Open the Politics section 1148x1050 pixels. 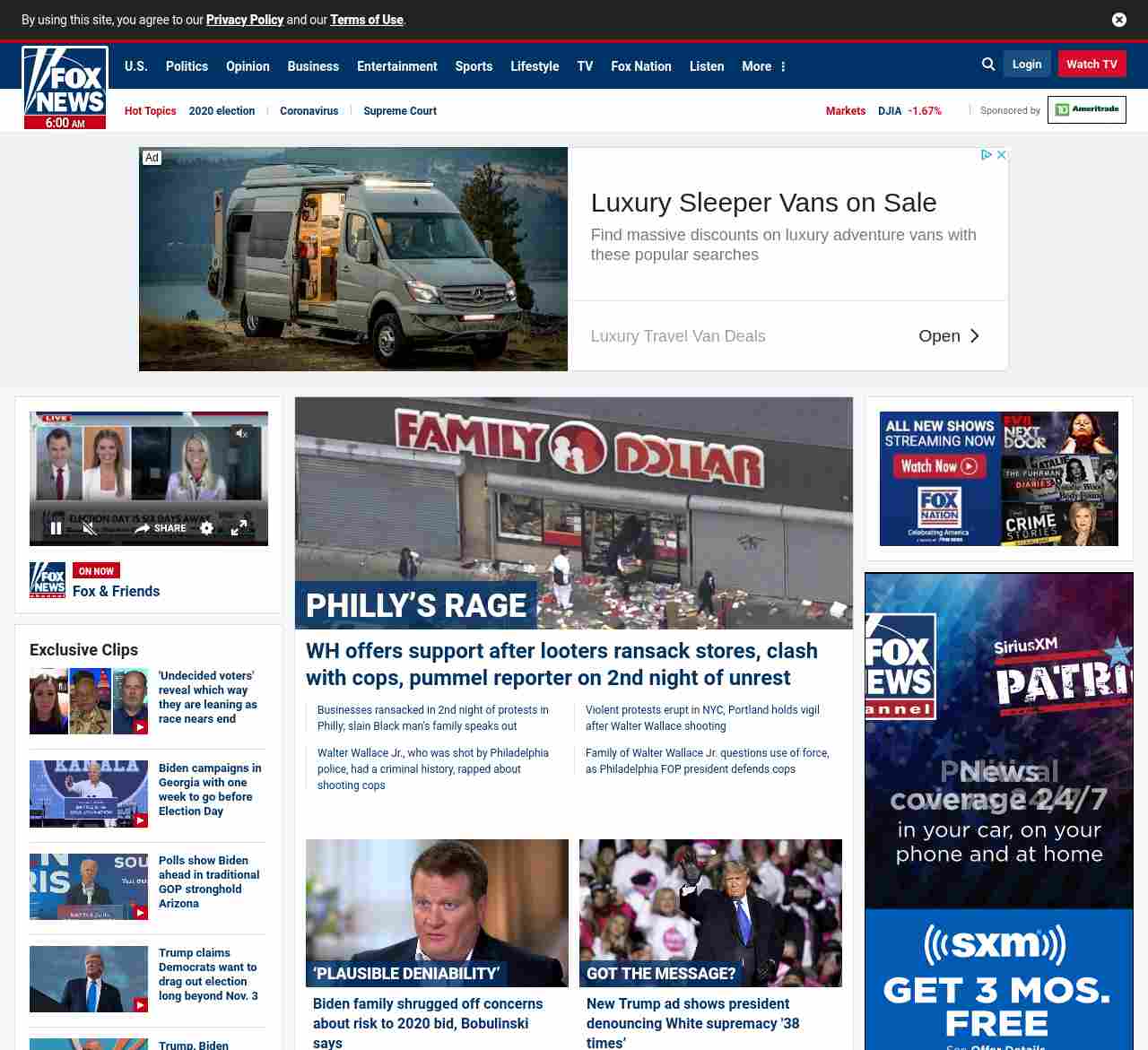point(187,66)
